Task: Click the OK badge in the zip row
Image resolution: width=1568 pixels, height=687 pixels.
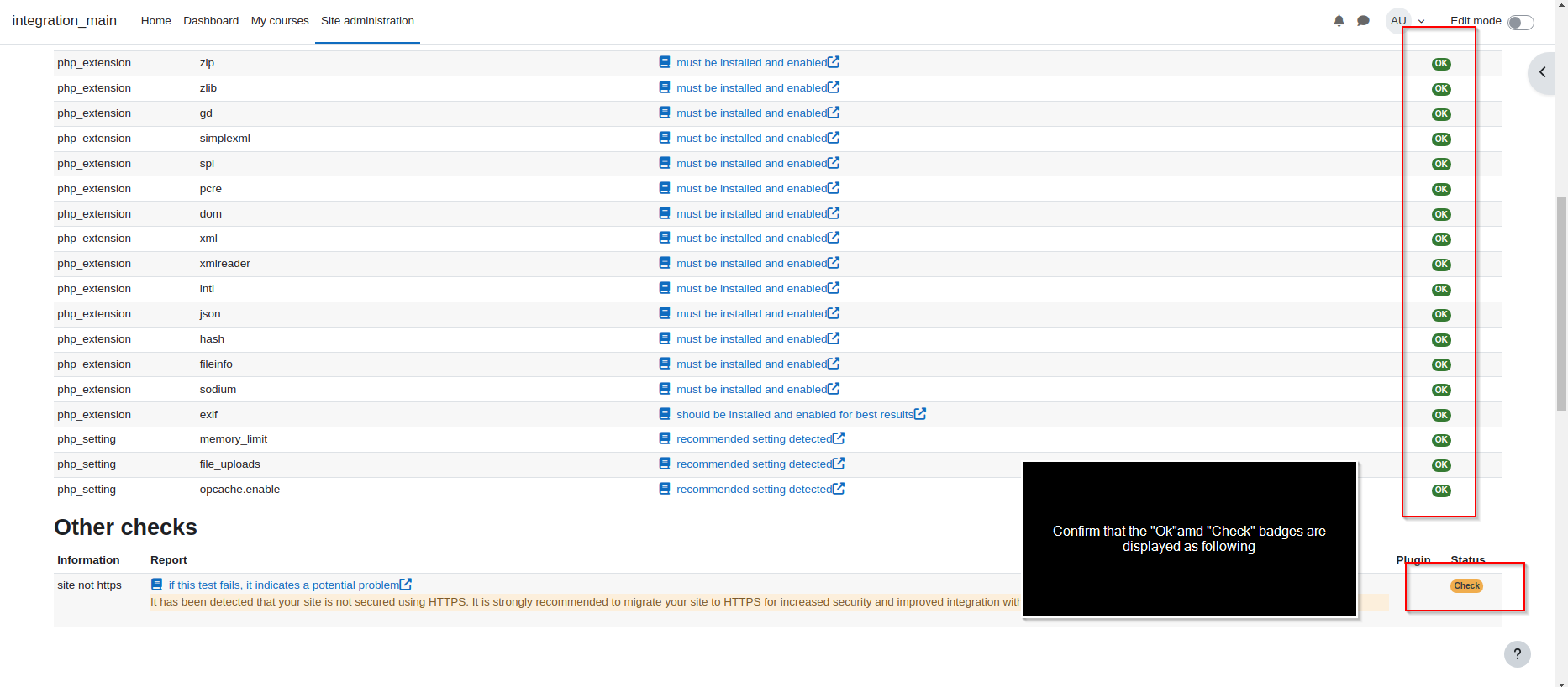Action: [1441, 64]
